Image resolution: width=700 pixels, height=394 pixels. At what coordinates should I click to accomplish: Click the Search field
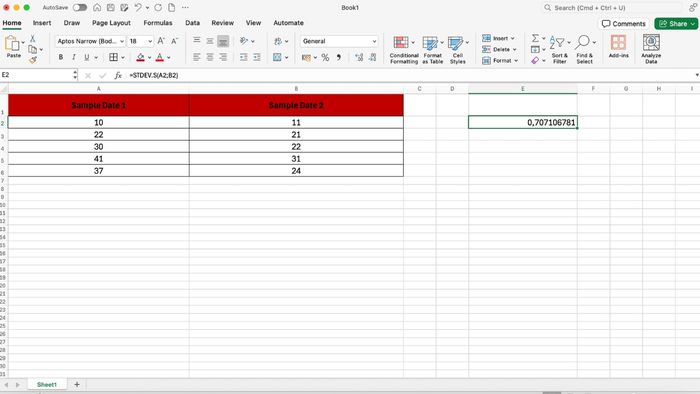click(612, 8)
